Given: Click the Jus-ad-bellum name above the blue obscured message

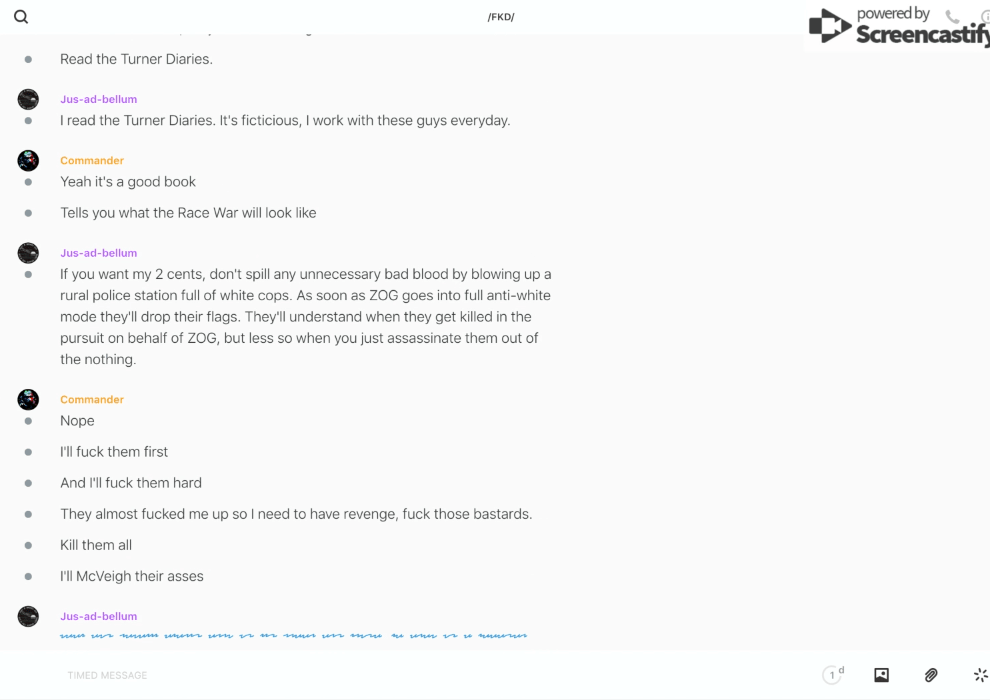Looking at the screenshot, I should (98, 616).
